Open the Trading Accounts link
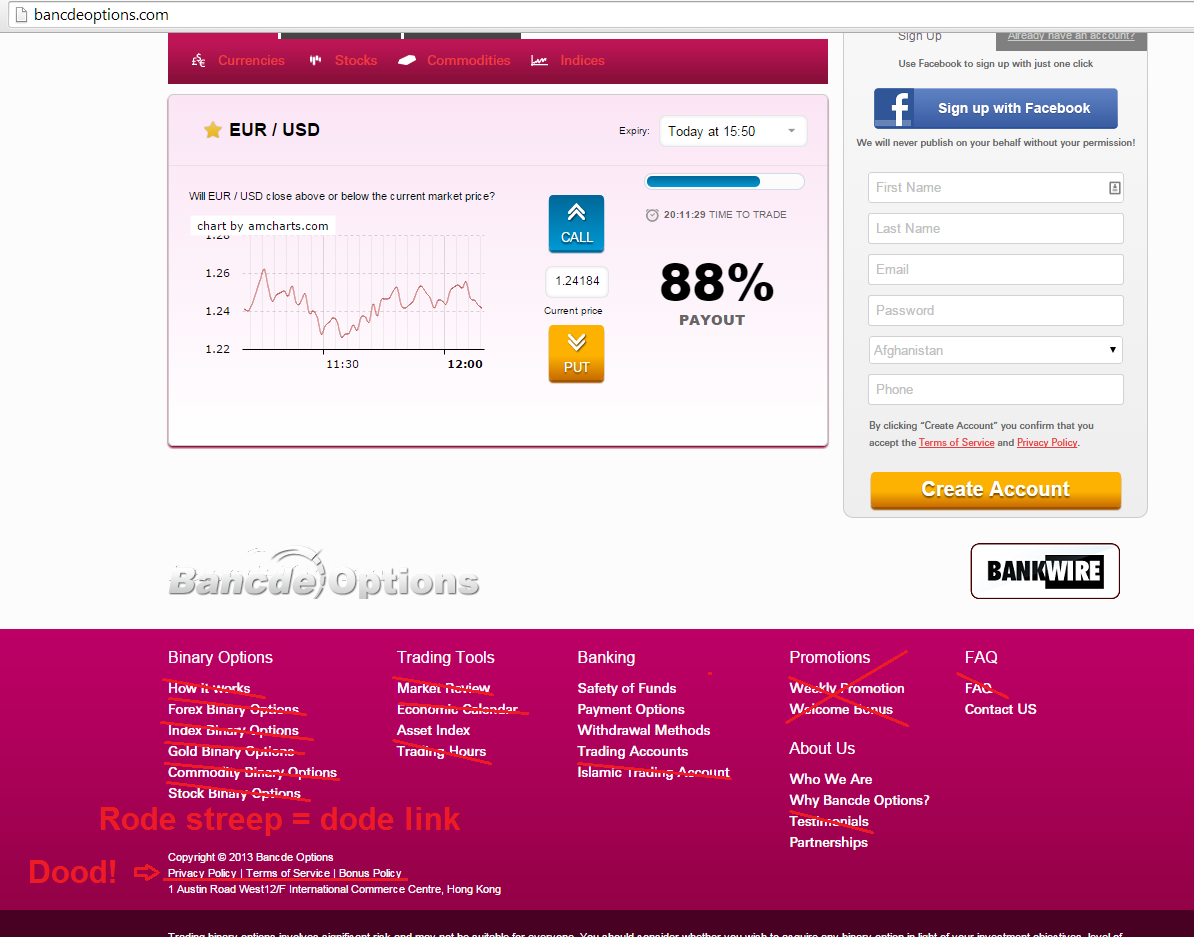 [632, 751]
